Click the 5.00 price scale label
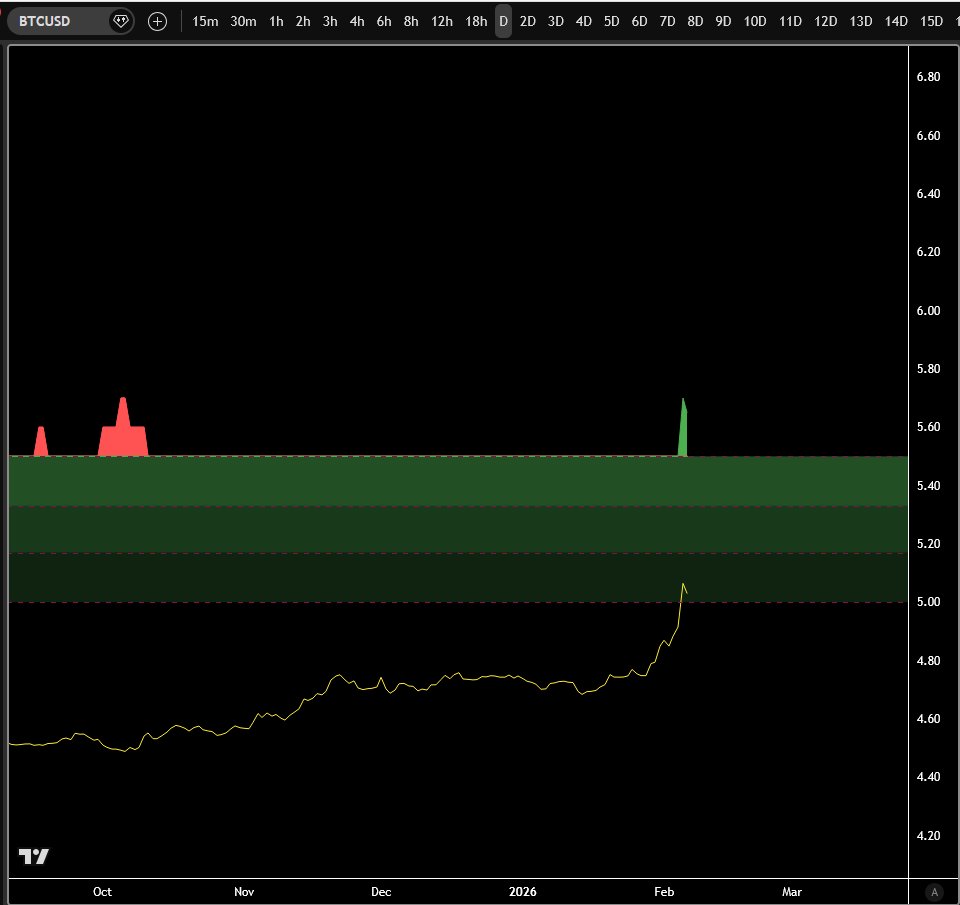 [928, 602]
